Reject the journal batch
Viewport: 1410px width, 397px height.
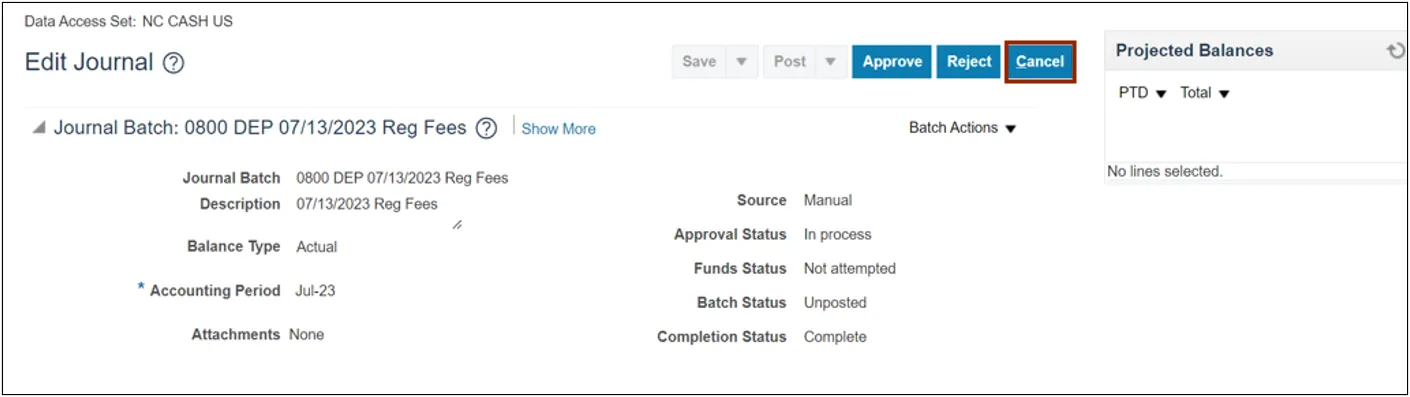point(969,62)
